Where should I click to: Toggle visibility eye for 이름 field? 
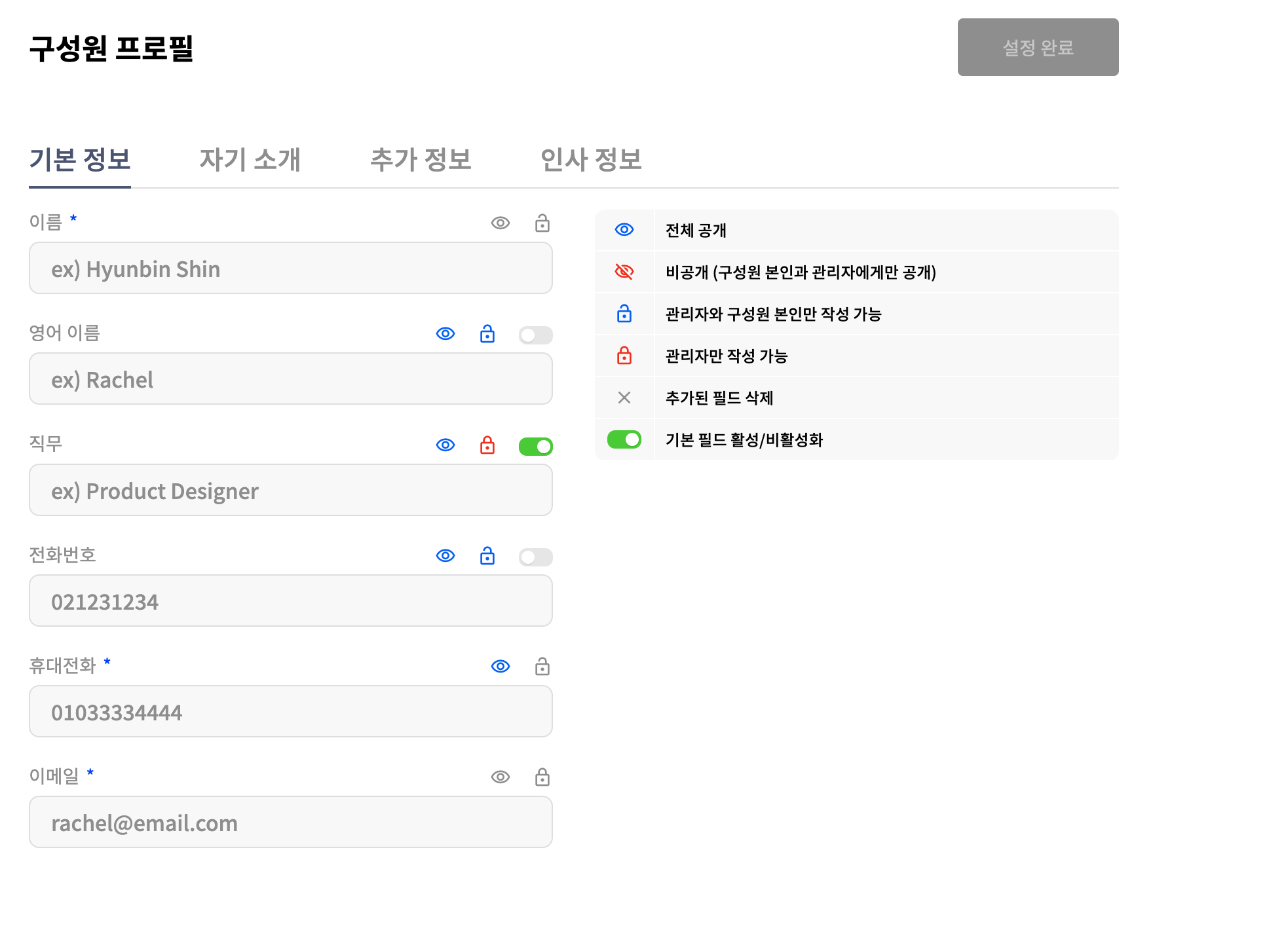(x=500, y=223)
